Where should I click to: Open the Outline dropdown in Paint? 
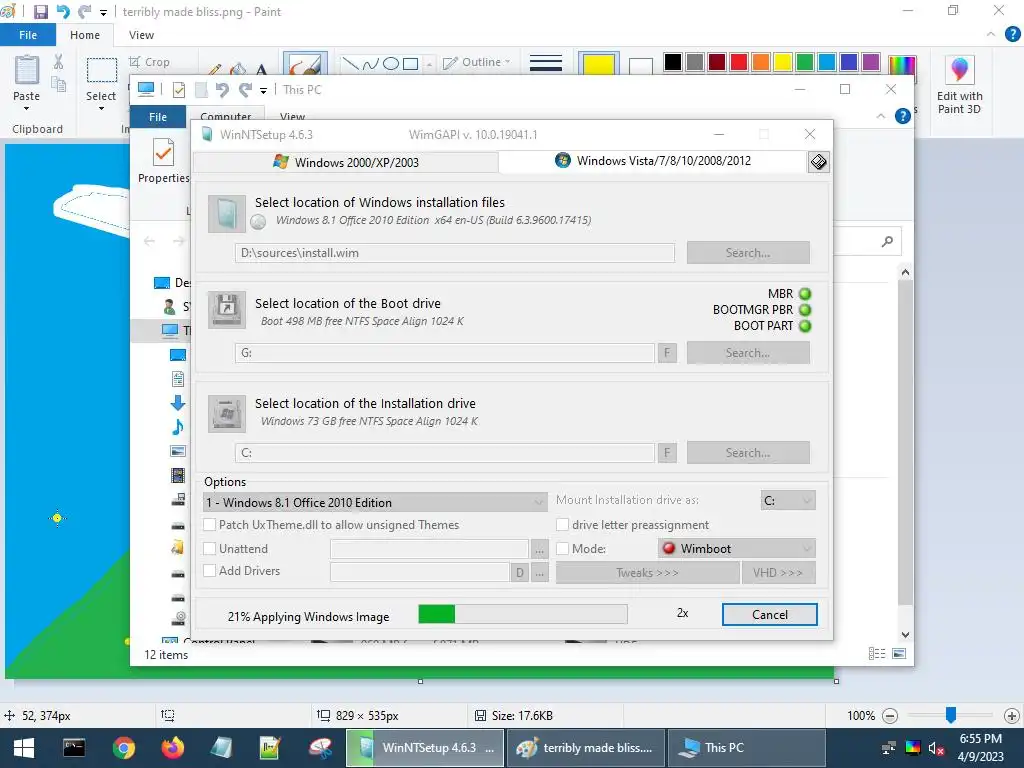coord(477,62)
